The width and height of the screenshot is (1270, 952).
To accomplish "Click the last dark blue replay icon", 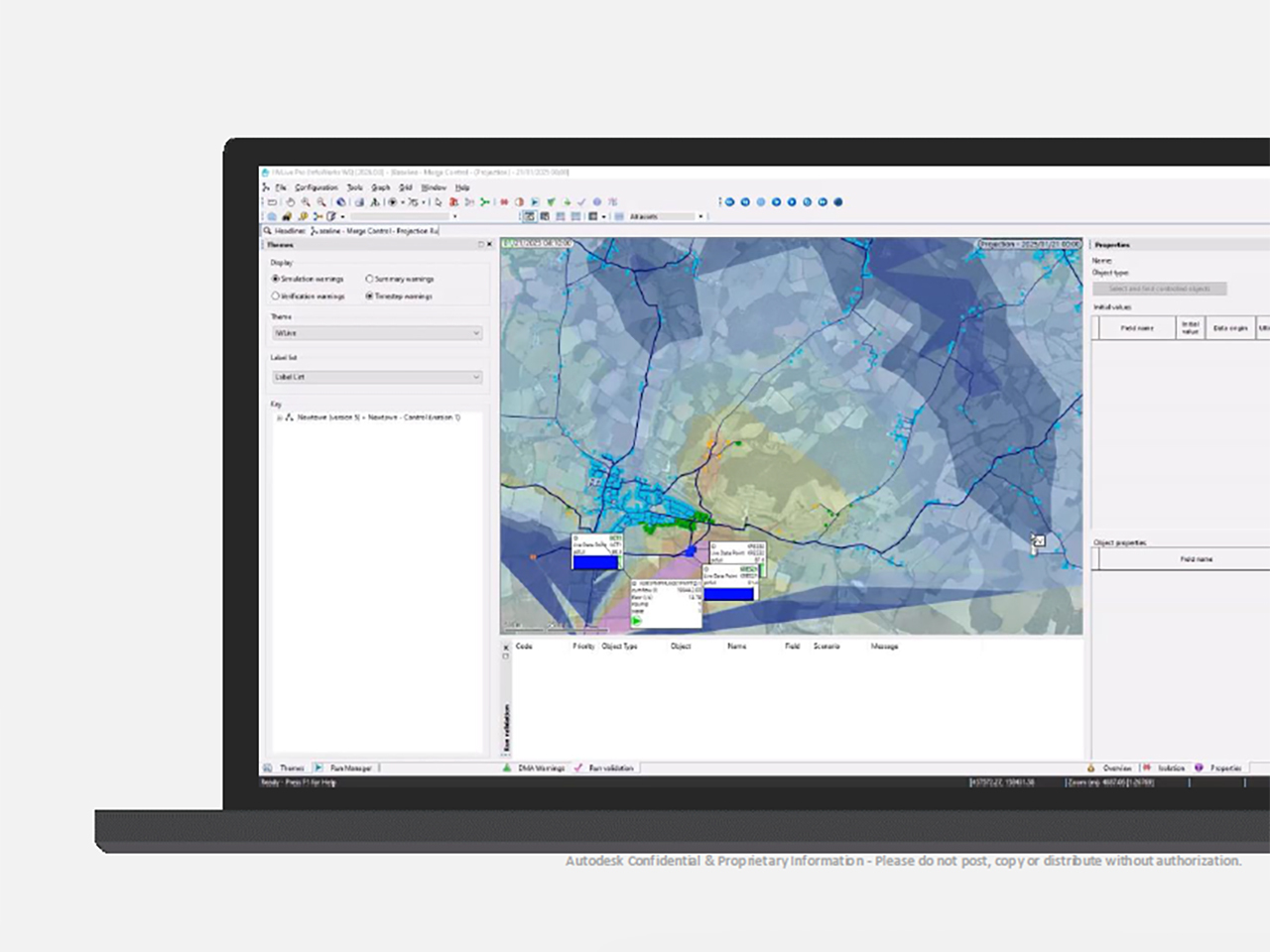I will coord(838,202).
